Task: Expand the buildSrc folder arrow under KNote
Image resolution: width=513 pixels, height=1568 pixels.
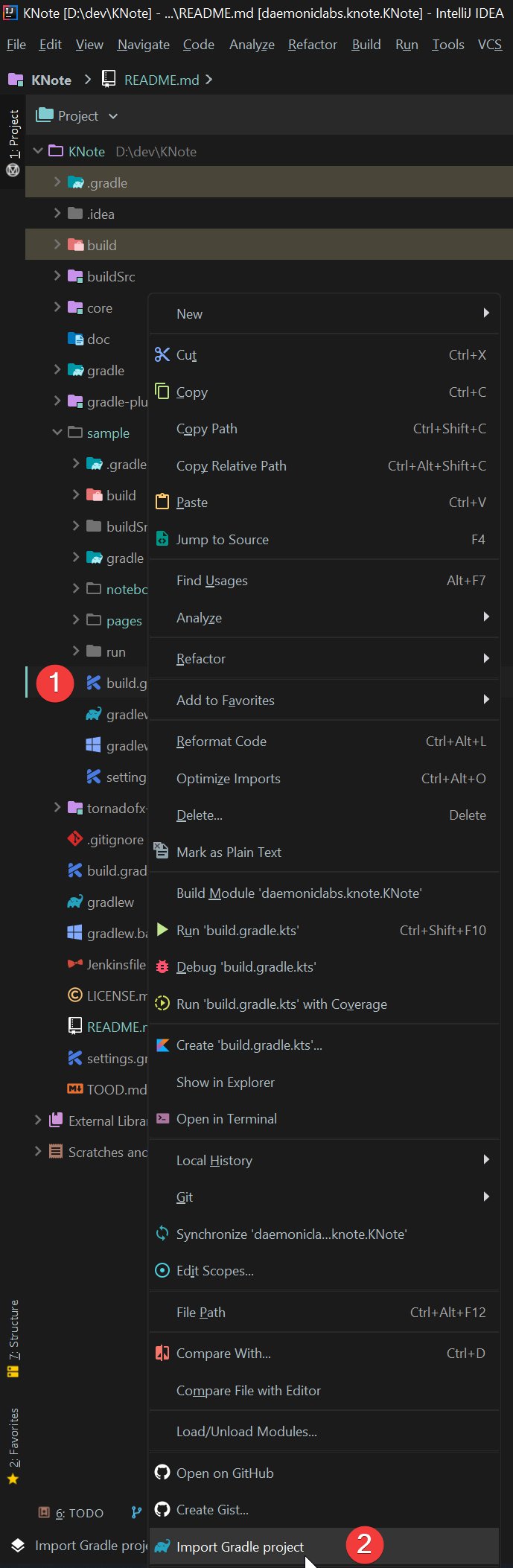Action: pos(57,275)
